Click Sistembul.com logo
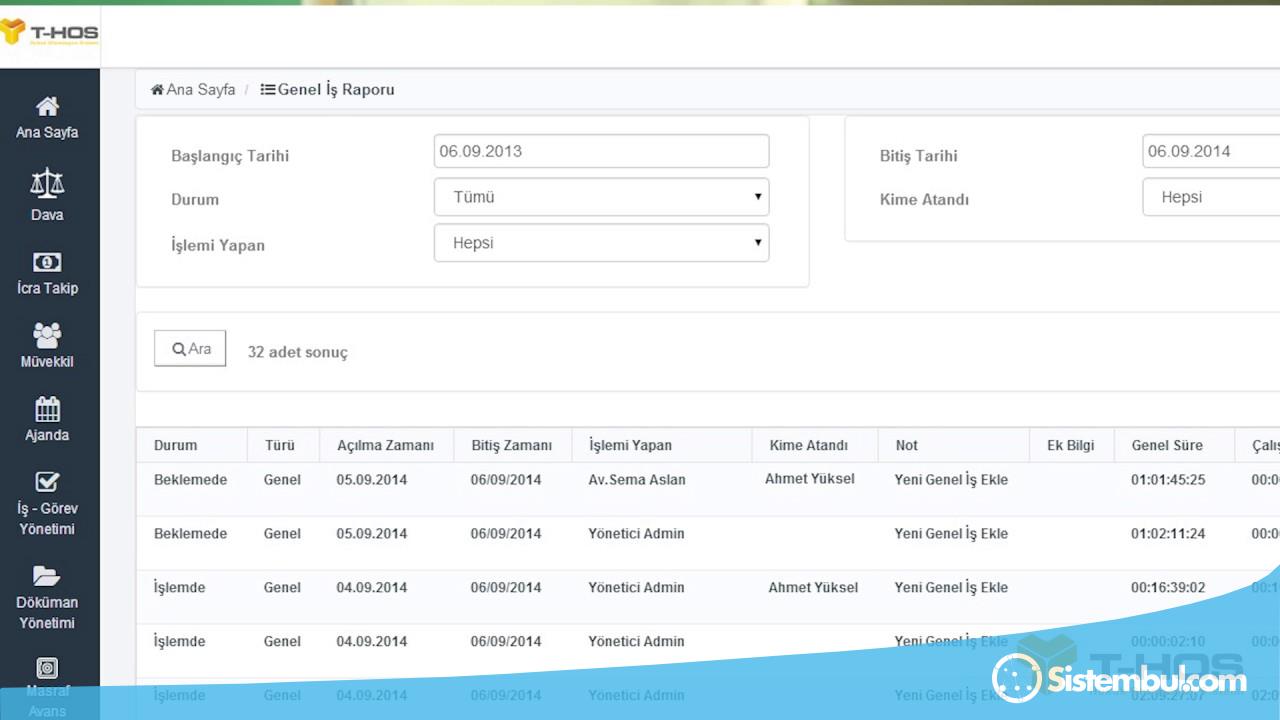This screenshot has width=1280, height=720. coord(1120,679)
